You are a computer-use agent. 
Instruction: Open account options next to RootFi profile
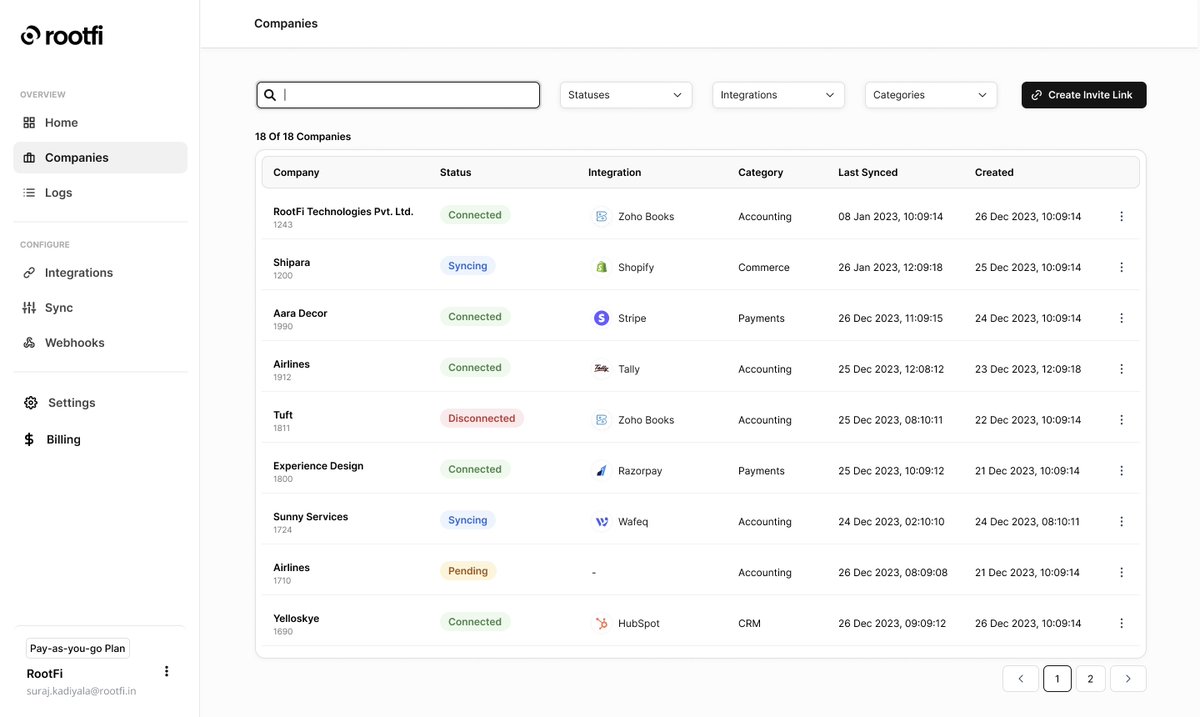pyautogui.click(x=166, y=671)
